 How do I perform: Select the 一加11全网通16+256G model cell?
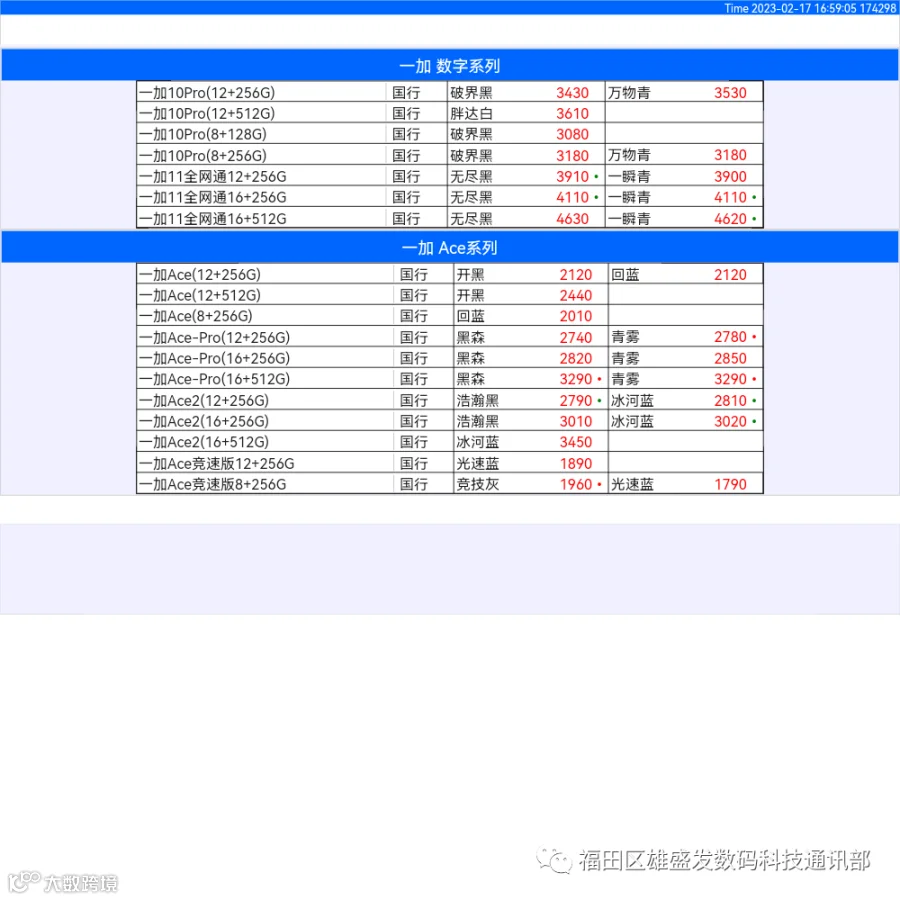262,197
